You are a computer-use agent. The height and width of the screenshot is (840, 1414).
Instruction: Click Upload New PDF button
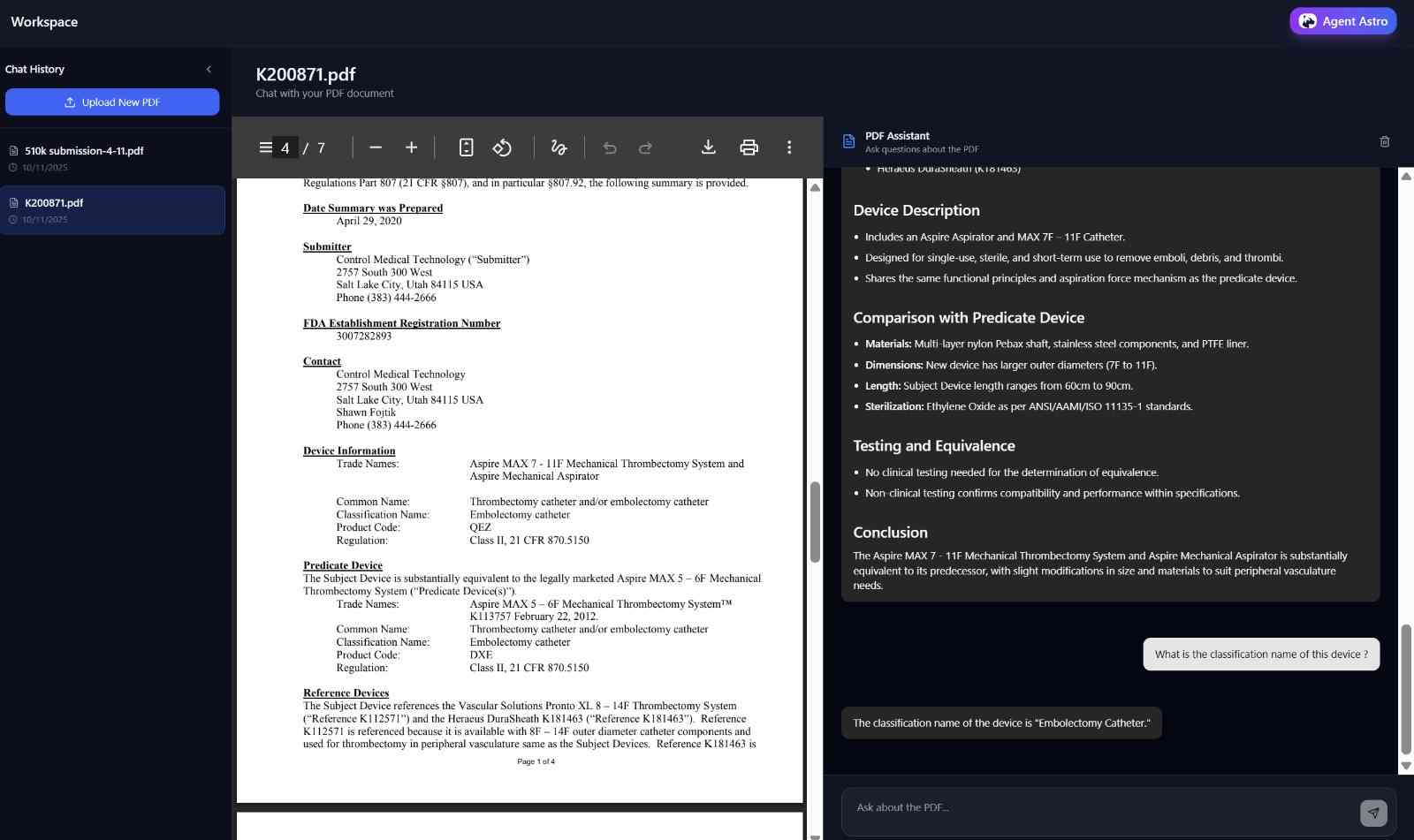click(112, 102)
